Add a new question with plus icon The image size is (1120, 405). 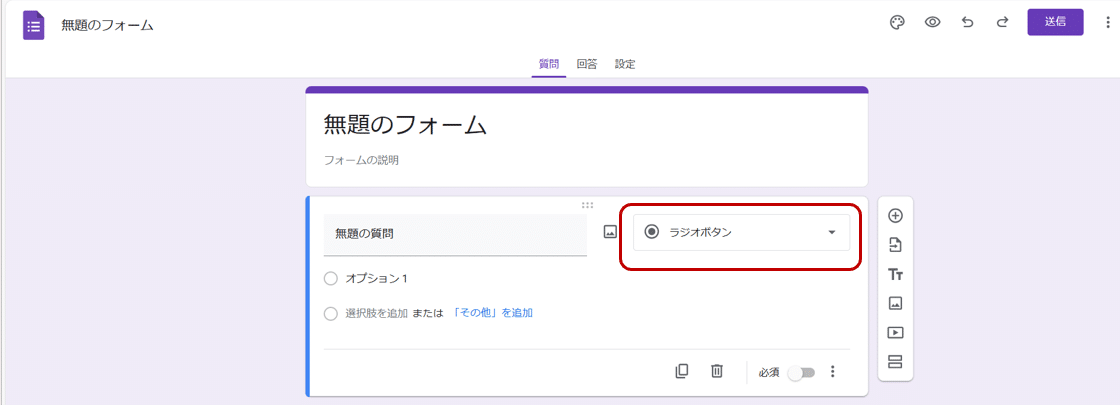click(x=895, y=215)
